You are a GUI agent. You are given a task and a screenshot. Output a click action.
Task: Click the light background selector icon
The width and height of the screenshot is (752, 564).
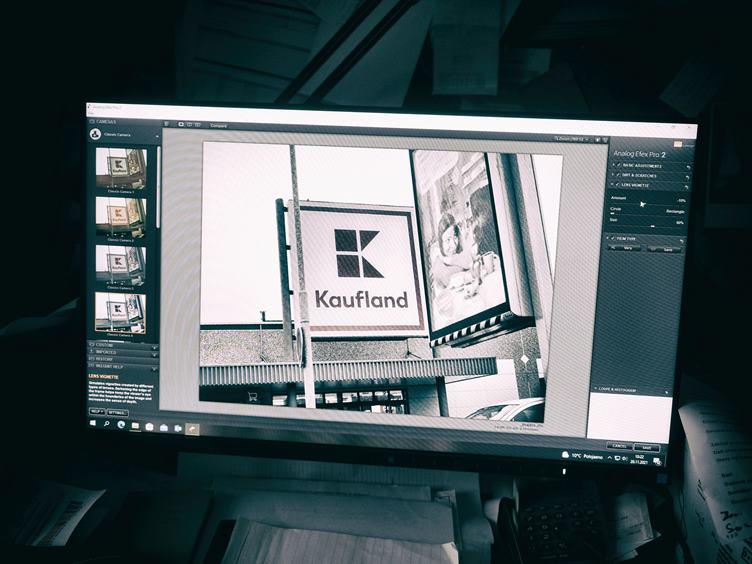coord(598,140)
